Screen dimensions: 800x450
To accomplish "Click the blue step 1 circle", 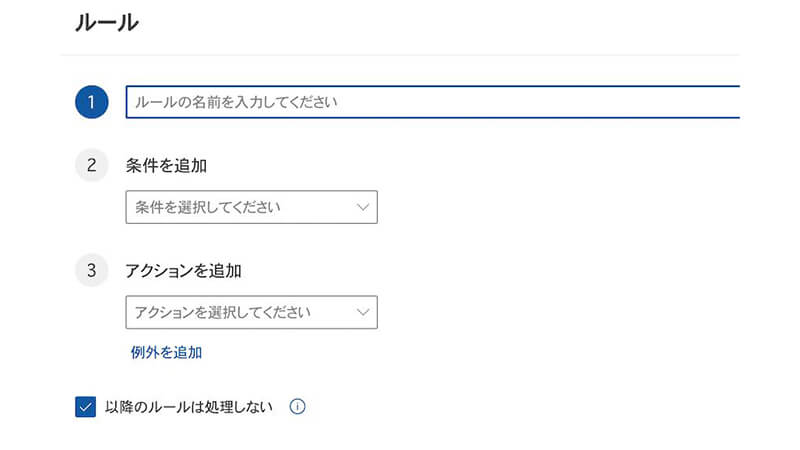I will pos(91,102).
